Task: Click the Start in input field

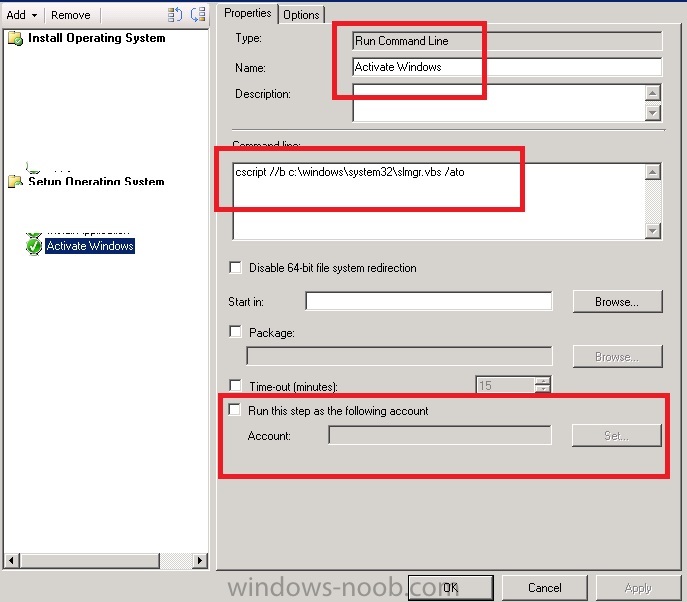Action: (x=429, y=301)
